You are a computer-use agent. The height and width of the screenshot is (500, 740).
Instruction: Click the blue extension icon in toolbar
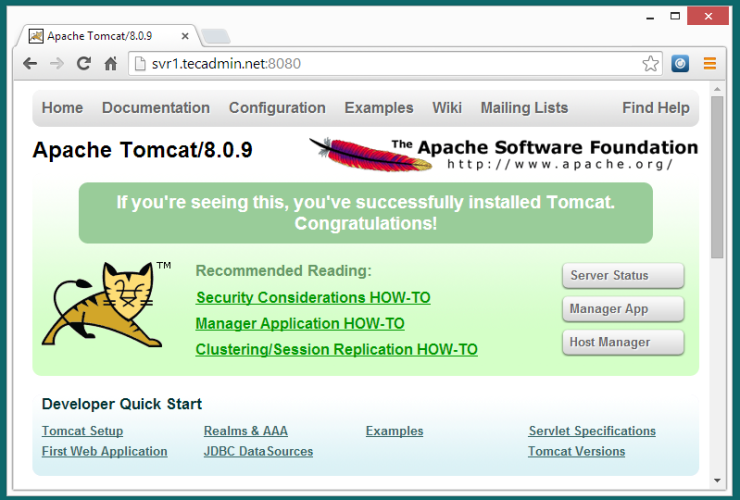tap(680, 64)
